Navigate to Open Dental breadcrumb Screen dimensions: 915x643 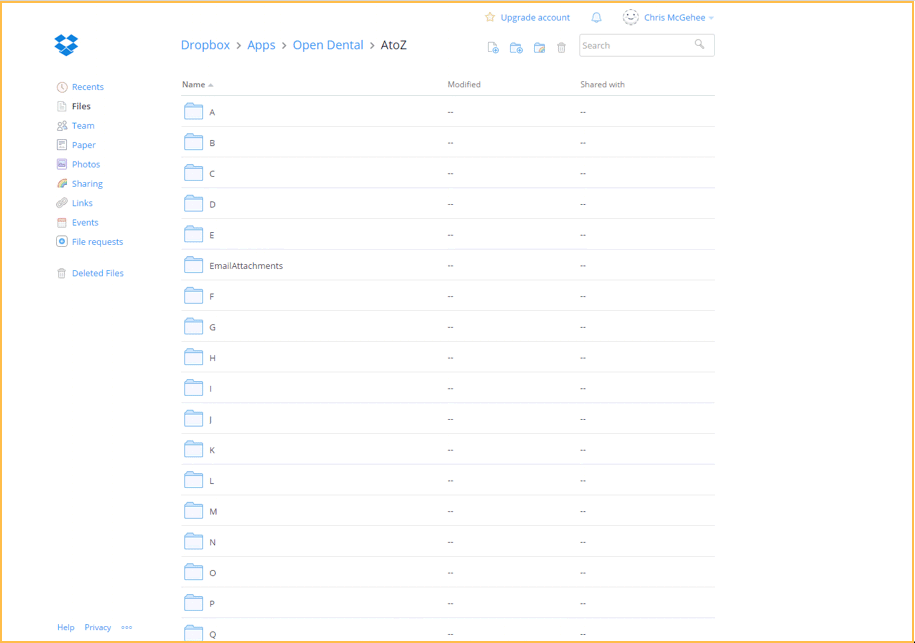pos(328,45)
